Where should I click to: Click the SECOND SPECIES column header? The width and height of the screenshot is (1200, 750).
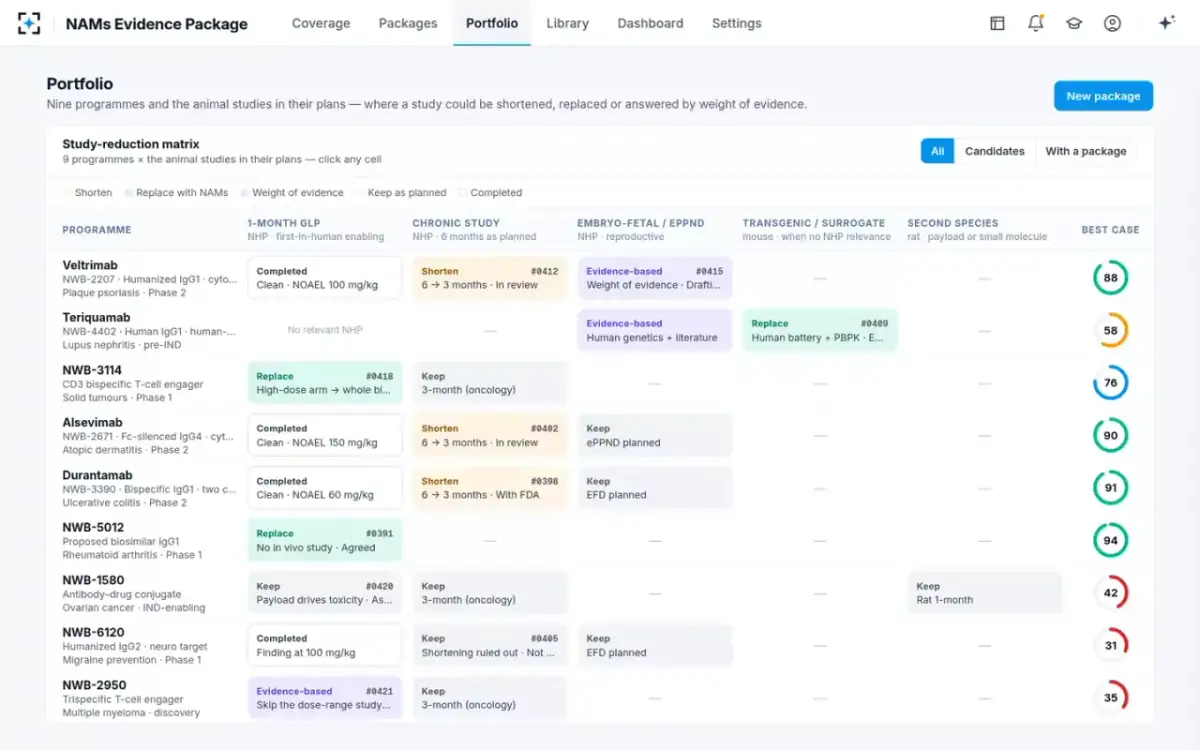point(953,223)
